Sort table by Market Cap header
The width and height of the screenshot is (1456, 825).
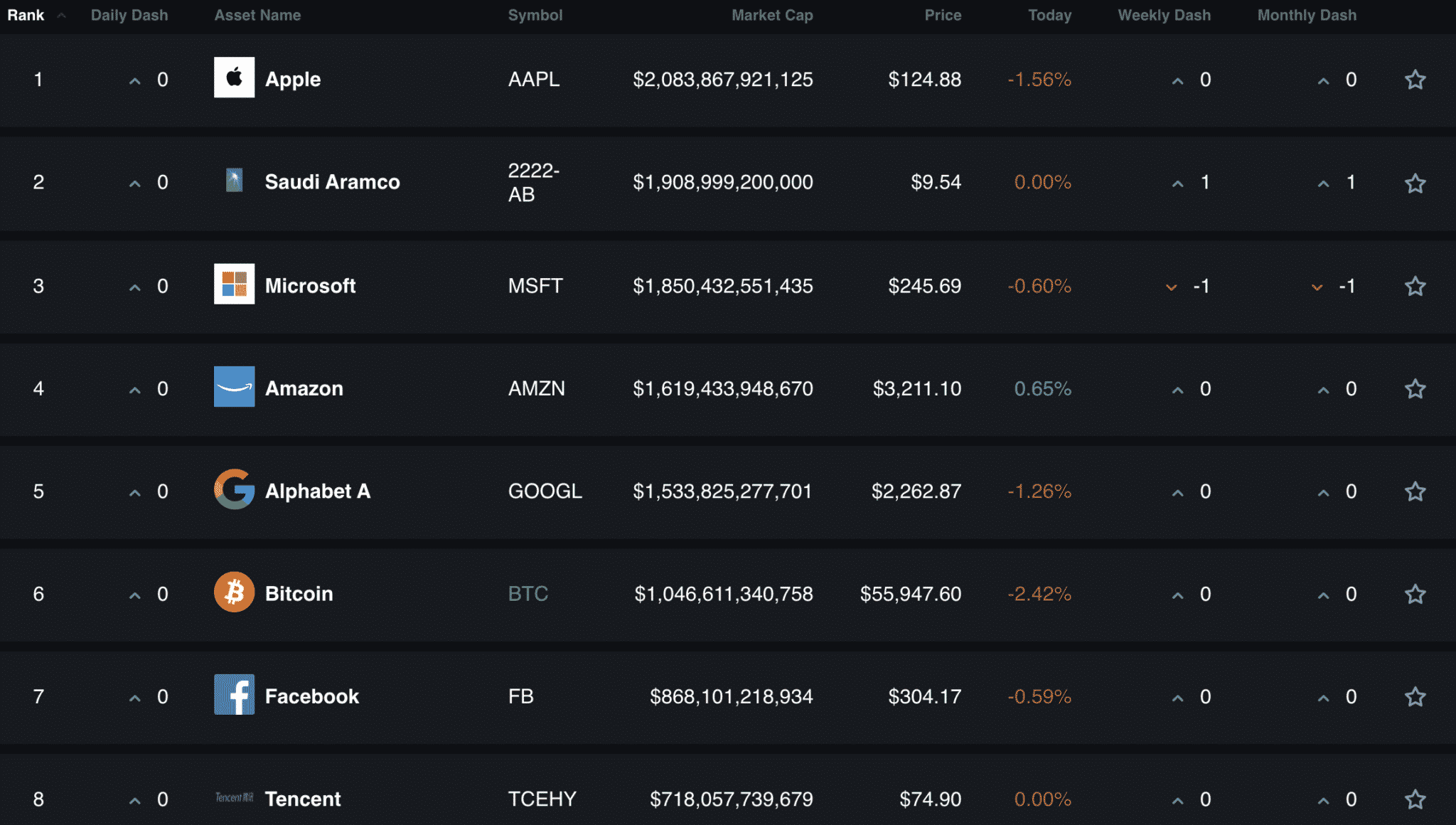pos(771,16)
